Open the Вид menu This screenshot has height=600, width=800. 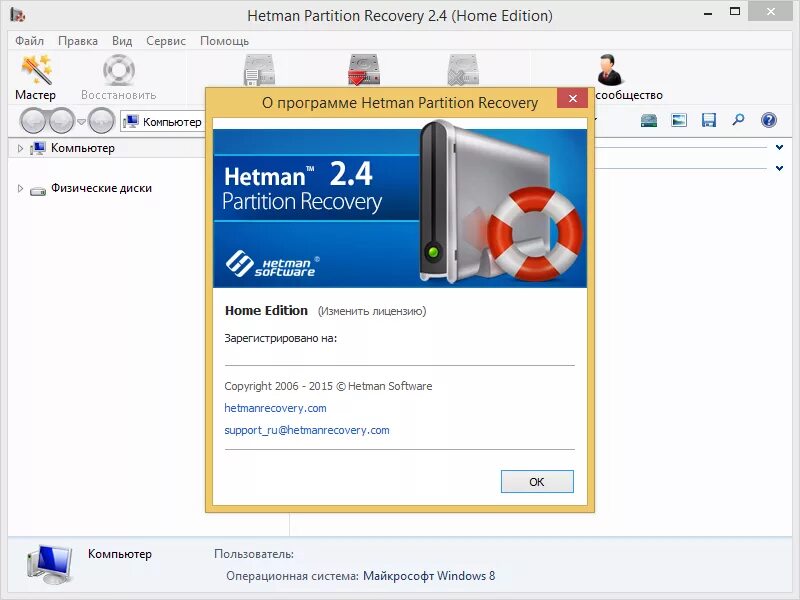[x=122, y=41]
